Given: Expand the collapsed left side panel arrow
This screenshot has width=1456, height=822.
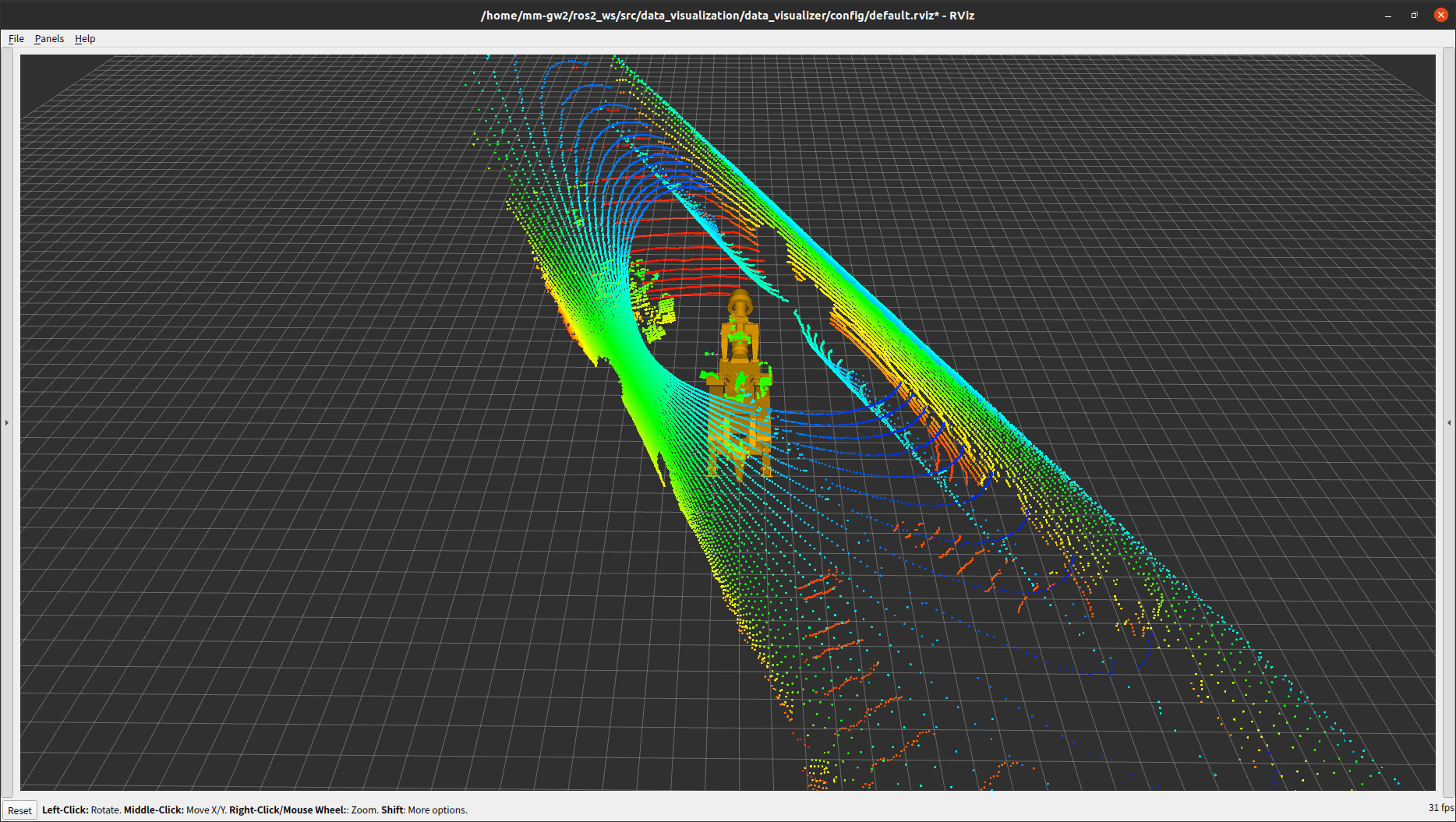Looking at the screenshot, I should pos(7,422).
